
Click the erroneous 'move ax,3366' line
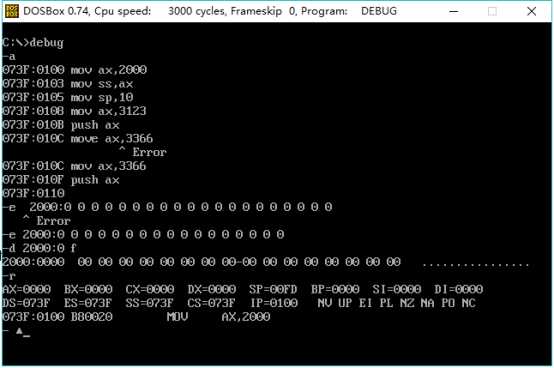pyautogui.click(x=78, y=138)
